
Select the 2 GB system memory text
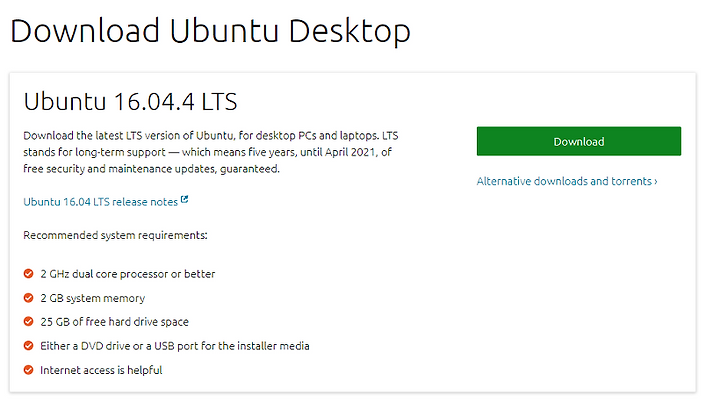tap(93, 298)
